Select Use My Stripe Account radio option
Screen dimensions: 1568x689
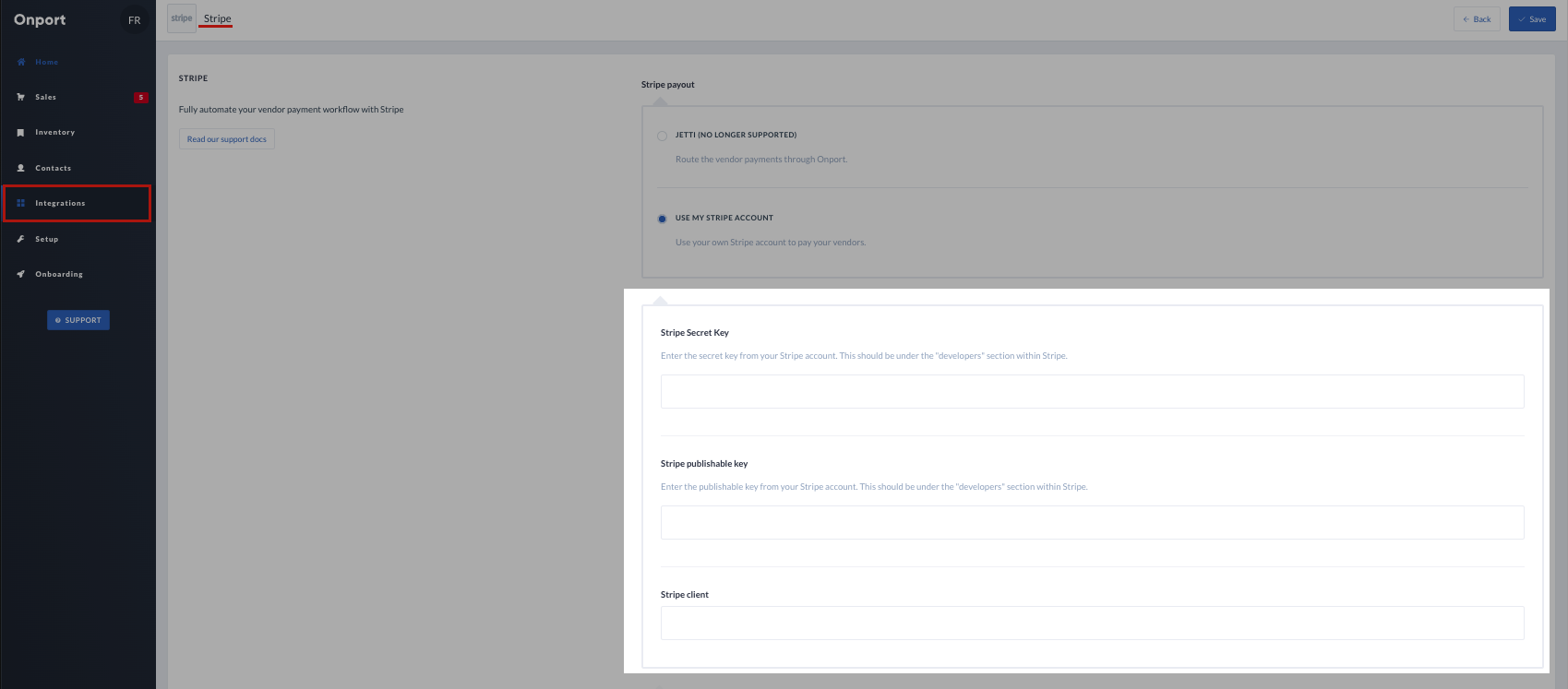(x=662, y=219)
